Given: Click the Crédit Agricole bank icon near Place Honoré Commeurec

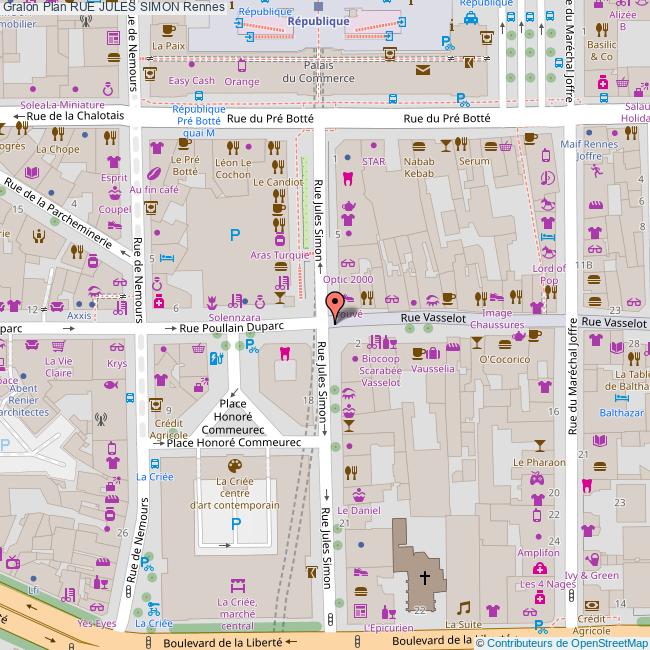Looking at the screenshot, I should [155, 403].
